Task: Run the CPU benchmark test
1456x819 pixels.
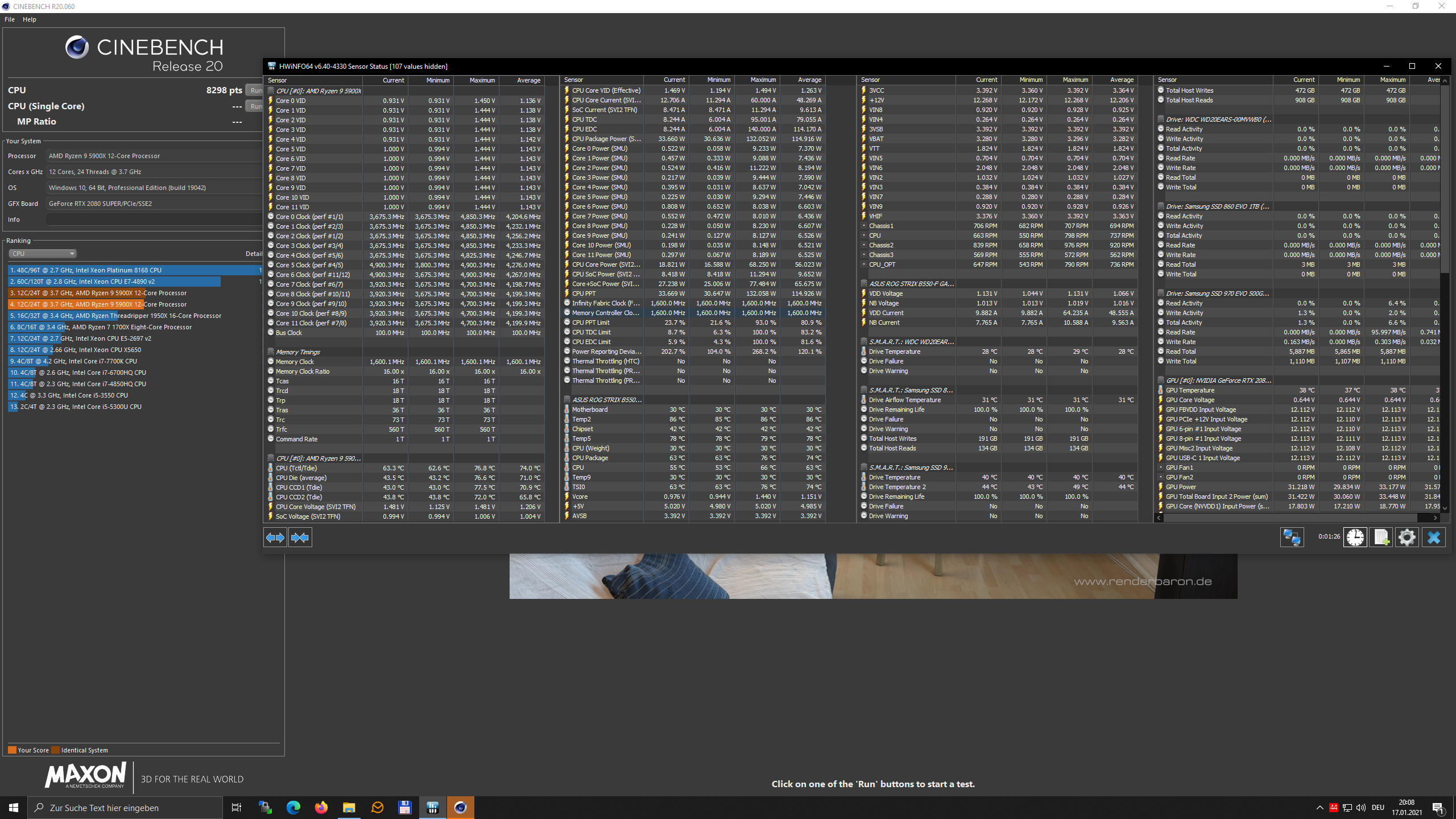Action: pos(255,90)
